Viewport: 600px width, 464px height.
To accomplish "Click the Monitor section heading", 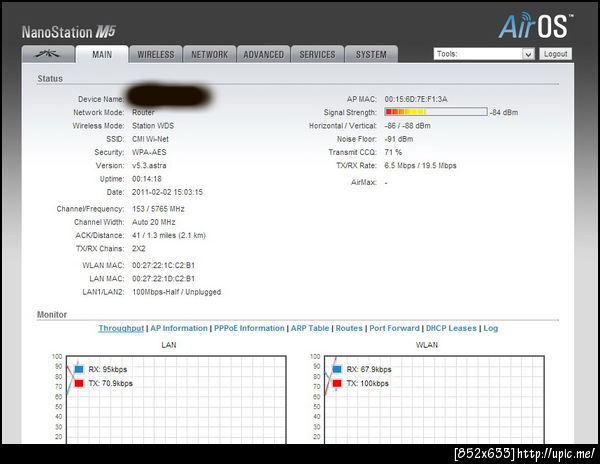I will click(52, 314).
